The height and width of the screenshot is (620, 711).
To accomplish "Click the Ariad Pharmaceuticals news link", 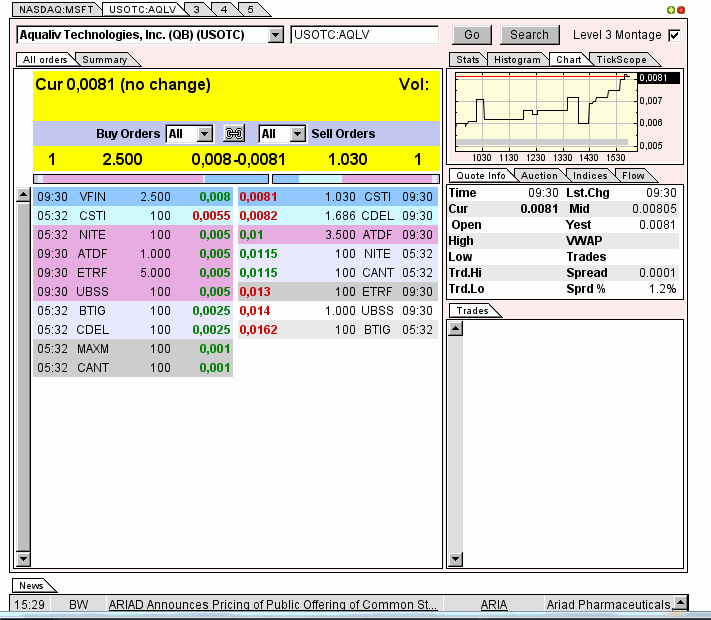I will point(609,605).
